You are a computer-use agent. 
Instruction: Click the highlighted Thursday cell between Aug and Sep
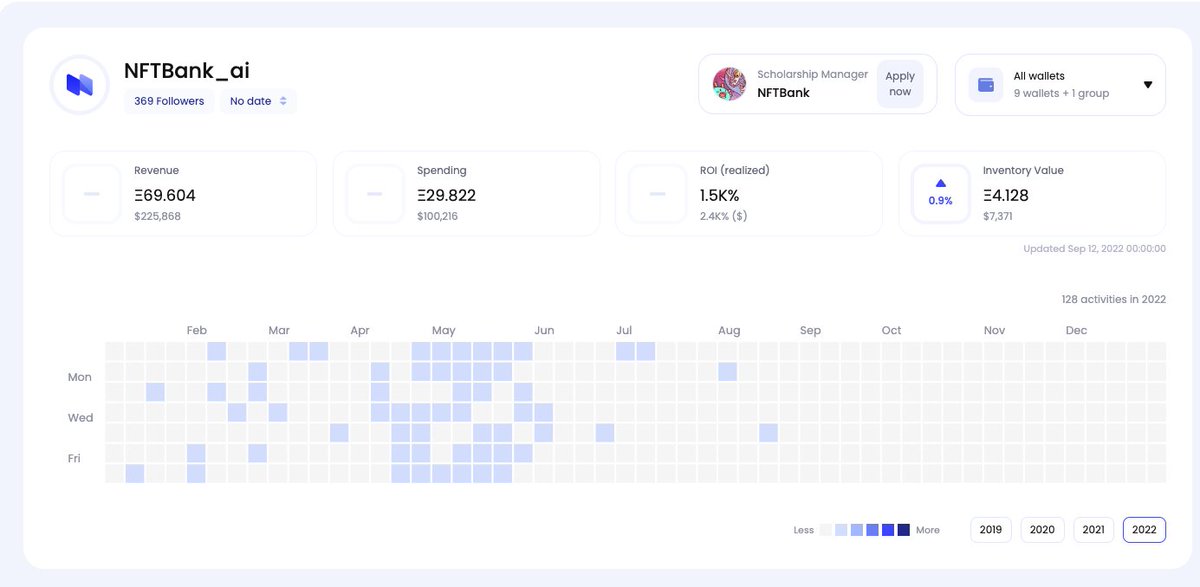pyautogui.click(x=768, y=433)
